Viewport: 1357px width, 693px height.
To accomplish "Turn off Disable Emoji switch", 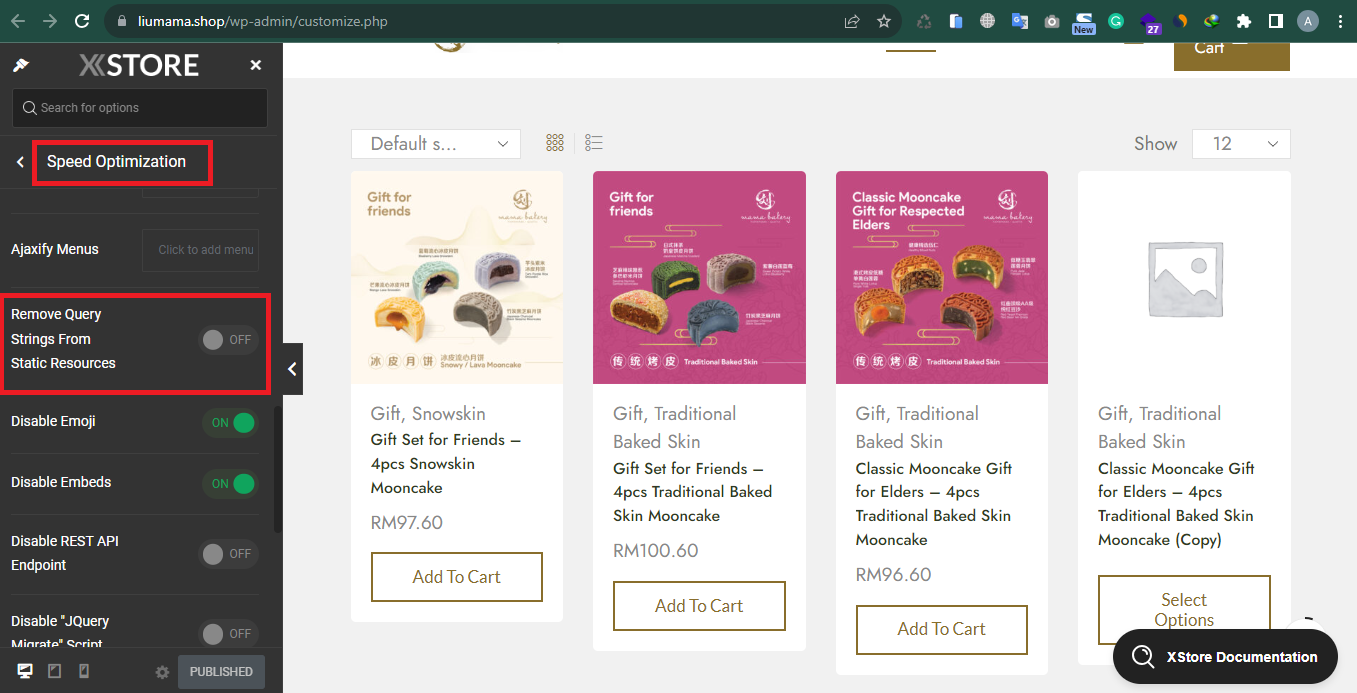I will (228, 423).
